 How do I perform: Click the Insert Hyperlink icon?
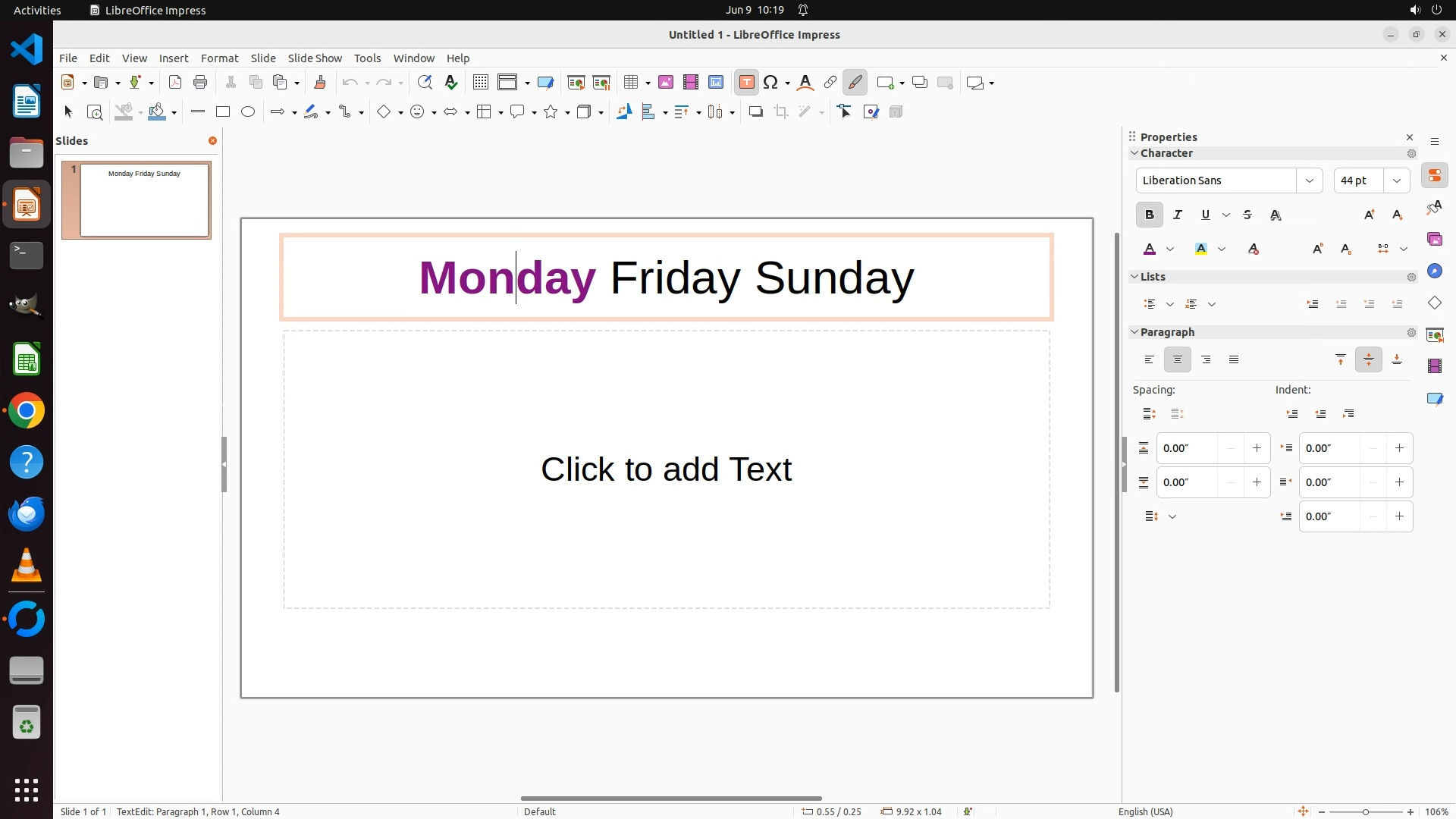pyautogui.click(x=830, y=83)
